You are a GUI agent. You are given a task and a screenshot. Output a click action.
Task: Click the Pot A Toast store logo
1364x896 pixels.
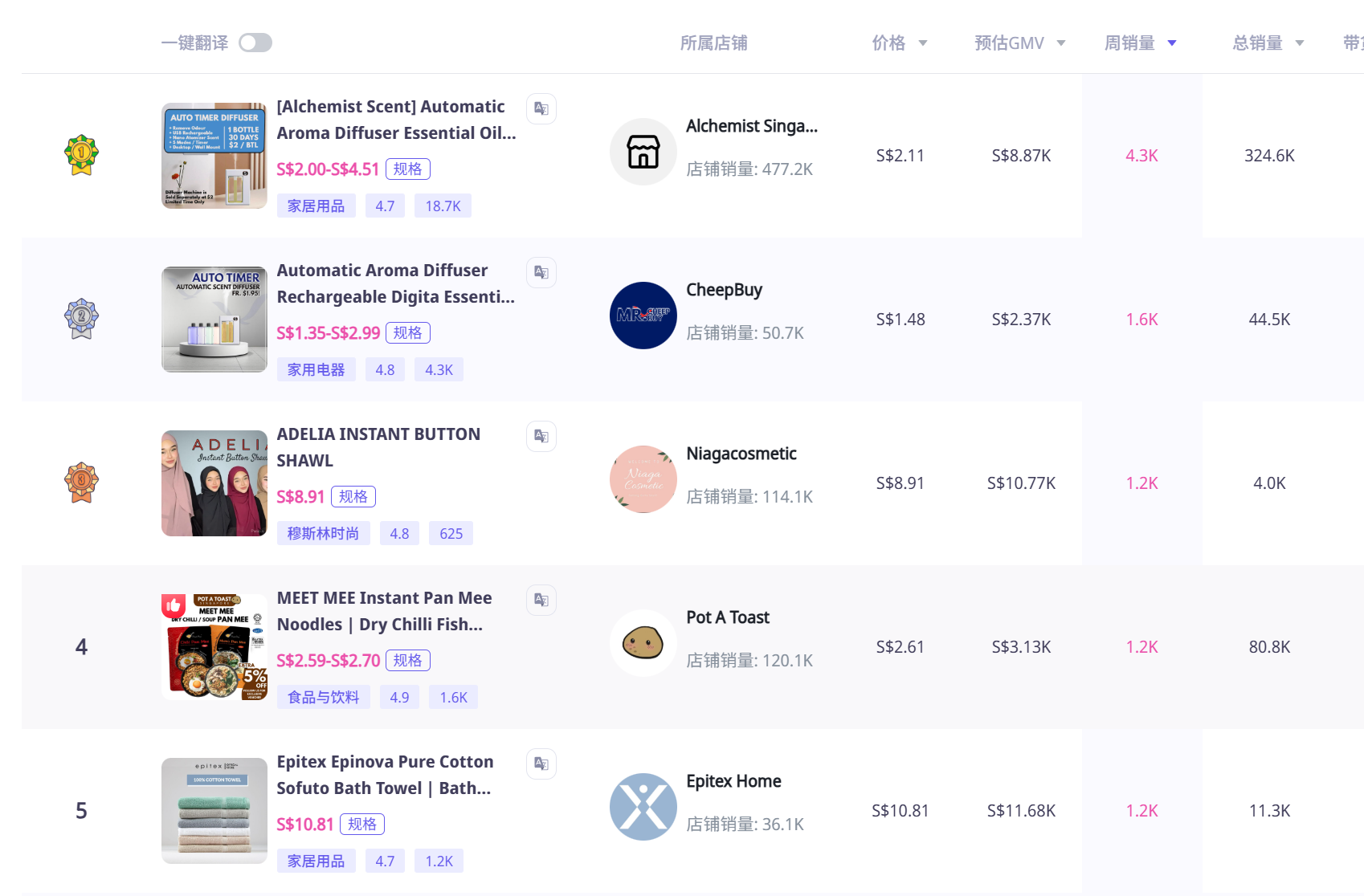coord(643,643)
